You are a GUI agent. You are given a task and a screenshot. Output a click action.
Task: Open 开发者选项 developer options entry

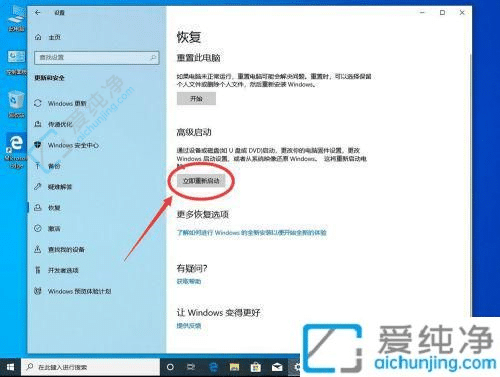[x=56, y=270]
